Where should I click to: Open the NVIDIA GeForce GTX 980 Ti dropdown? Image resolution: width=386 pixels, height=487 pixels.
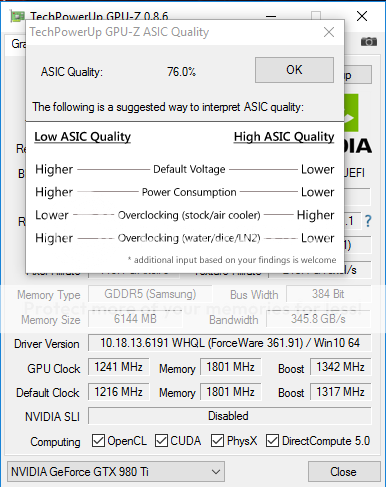click(116, 472)
